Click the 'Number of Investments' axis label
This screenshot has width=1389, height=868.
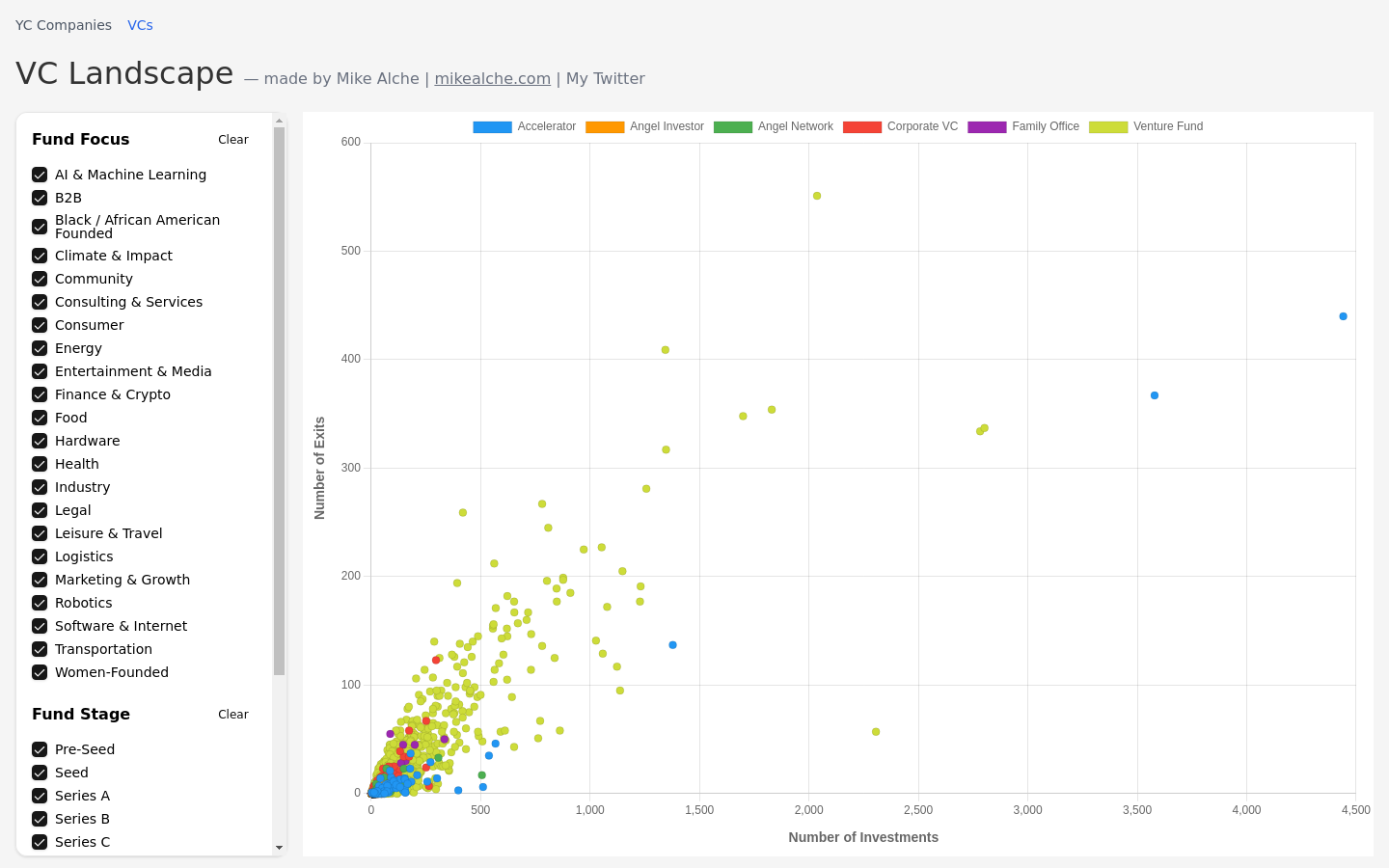click(x=863, y=837)
